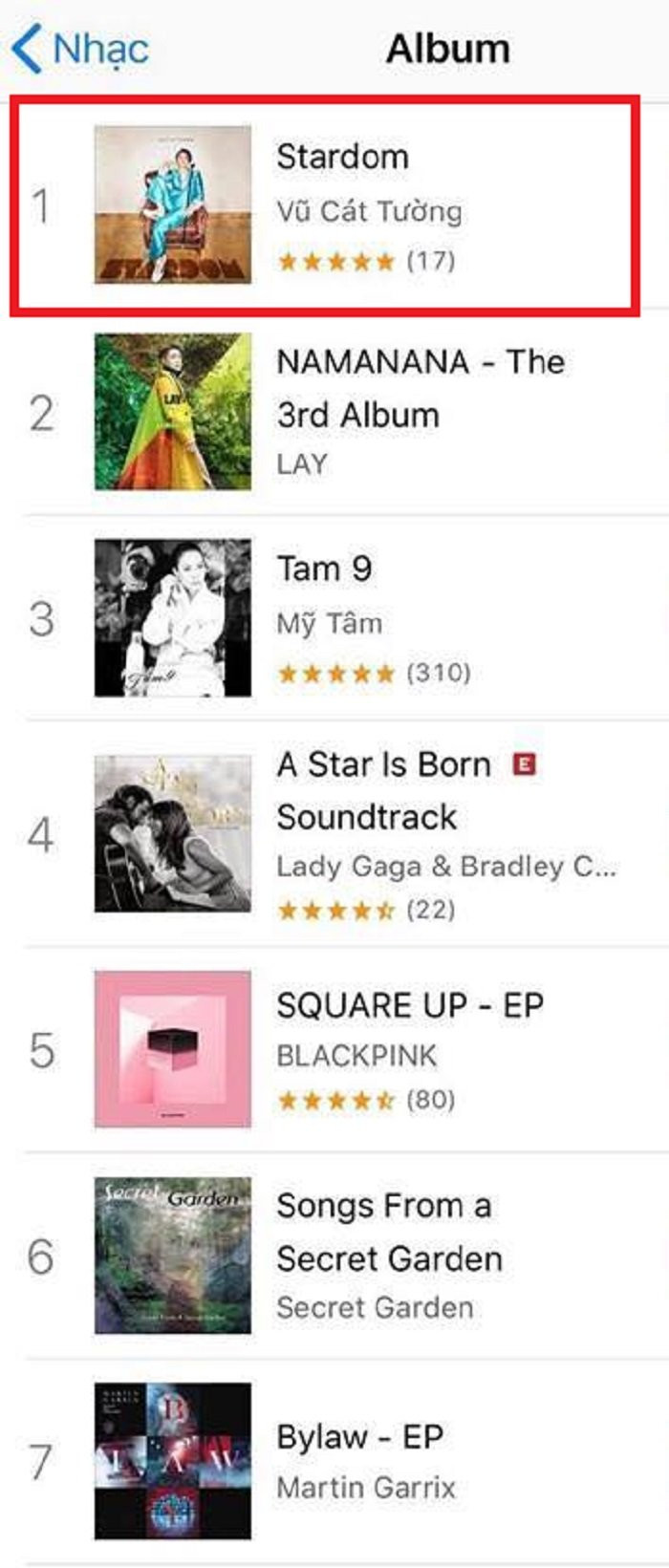Select Songs From a Secret Garden title
This screenshot has width=669, height=1568.
pyautogui.click(x=388, y=1232)
